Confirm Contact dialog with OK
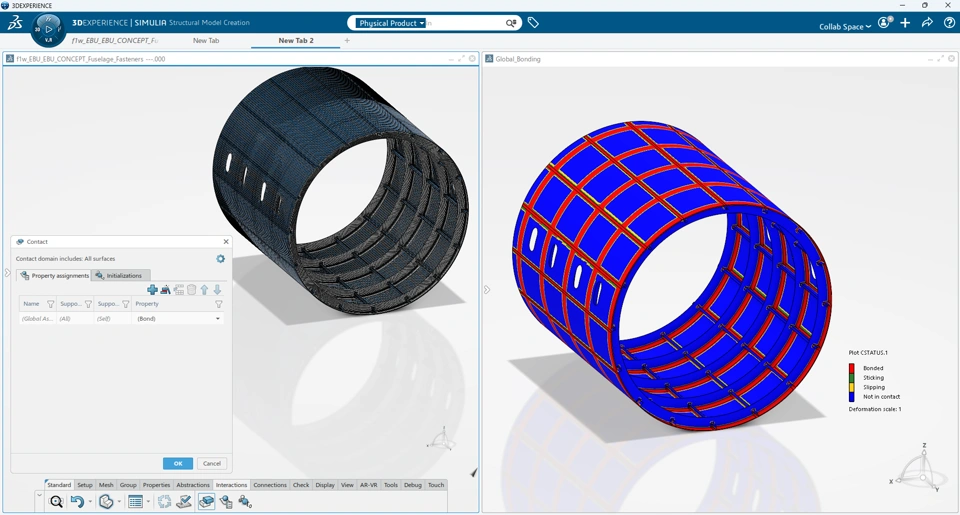The image size is (960, 515). pyautogui.click(x=178, y=464)
